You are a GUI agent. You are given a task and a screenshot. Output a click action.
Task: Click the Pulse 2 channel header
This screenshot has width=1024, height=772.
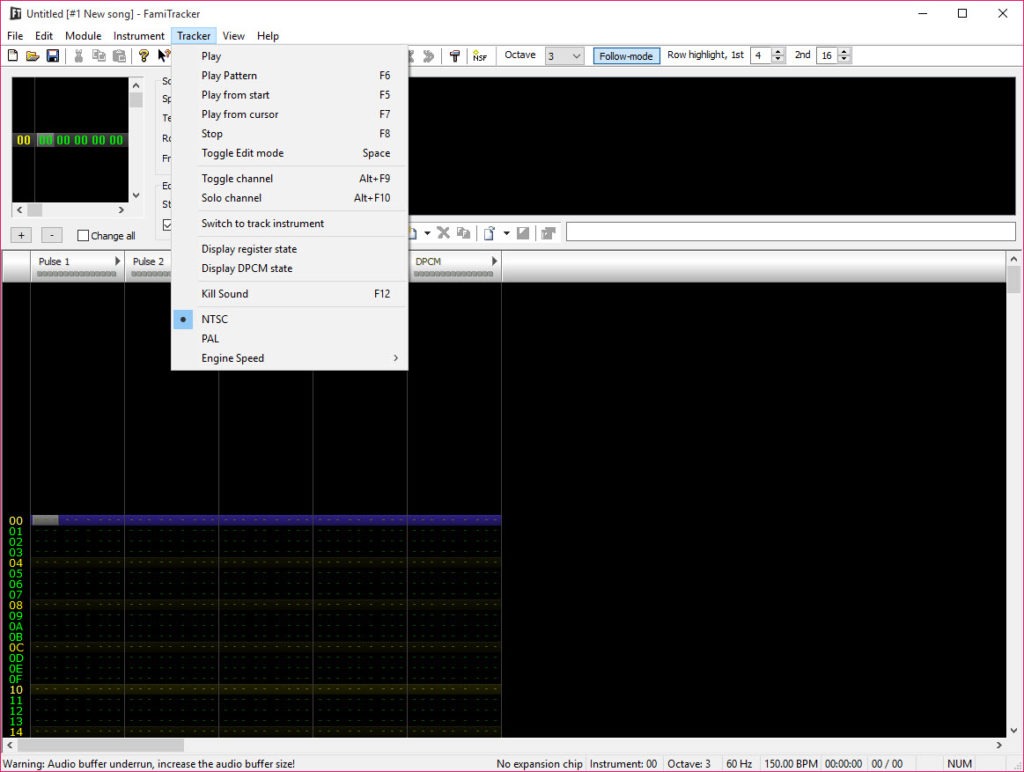click(x=148, y=267)
